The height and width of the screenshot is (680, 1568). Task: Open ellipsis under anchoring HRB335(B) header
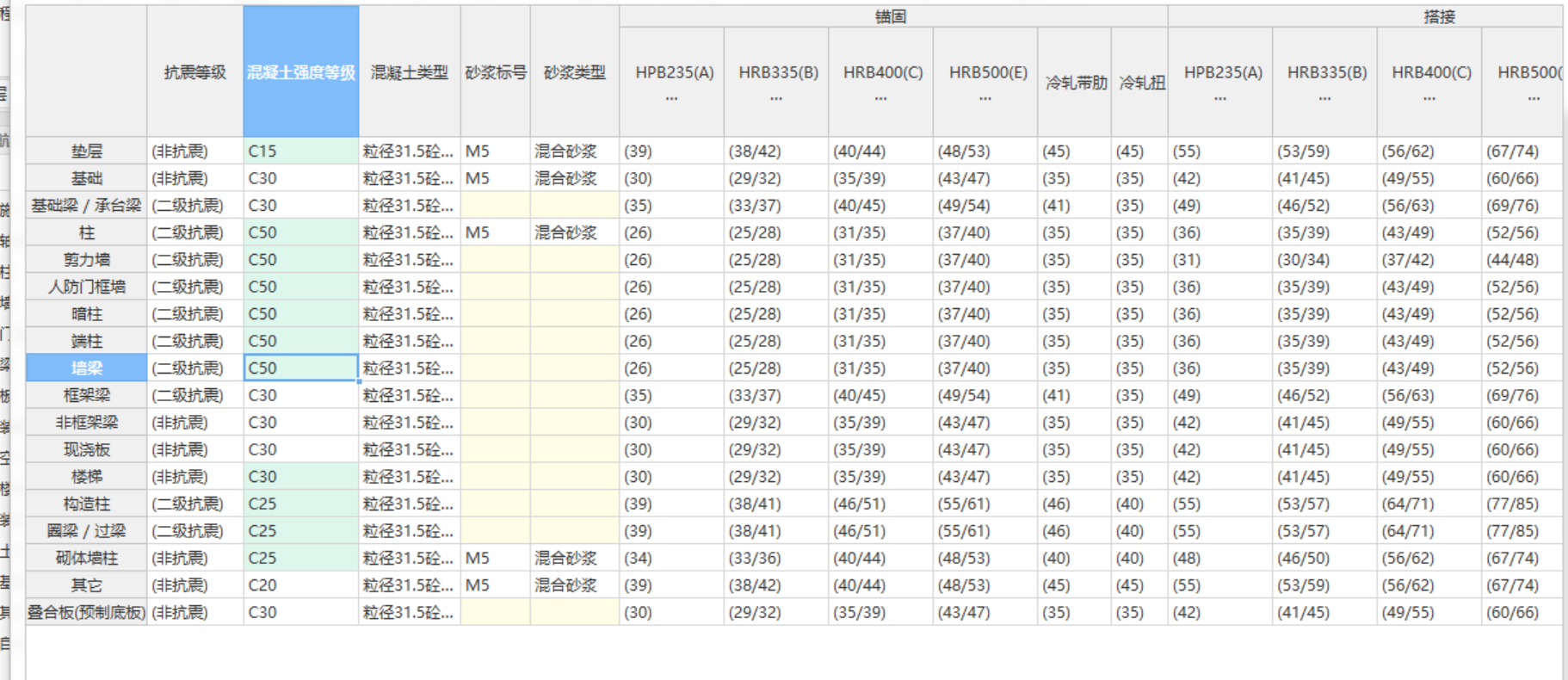pos(776,98)
